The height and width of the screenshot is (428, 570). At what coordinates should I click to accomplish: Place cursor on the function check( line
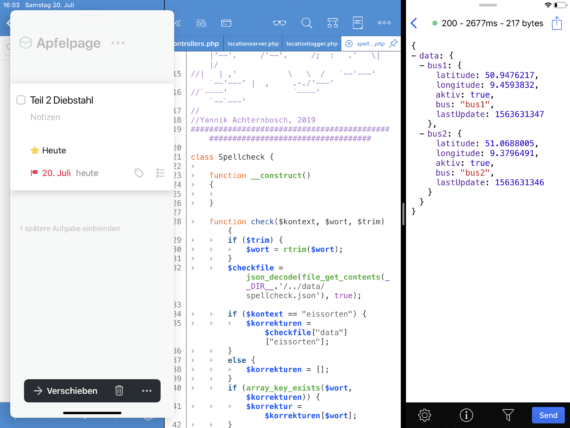tap(297, 221)
